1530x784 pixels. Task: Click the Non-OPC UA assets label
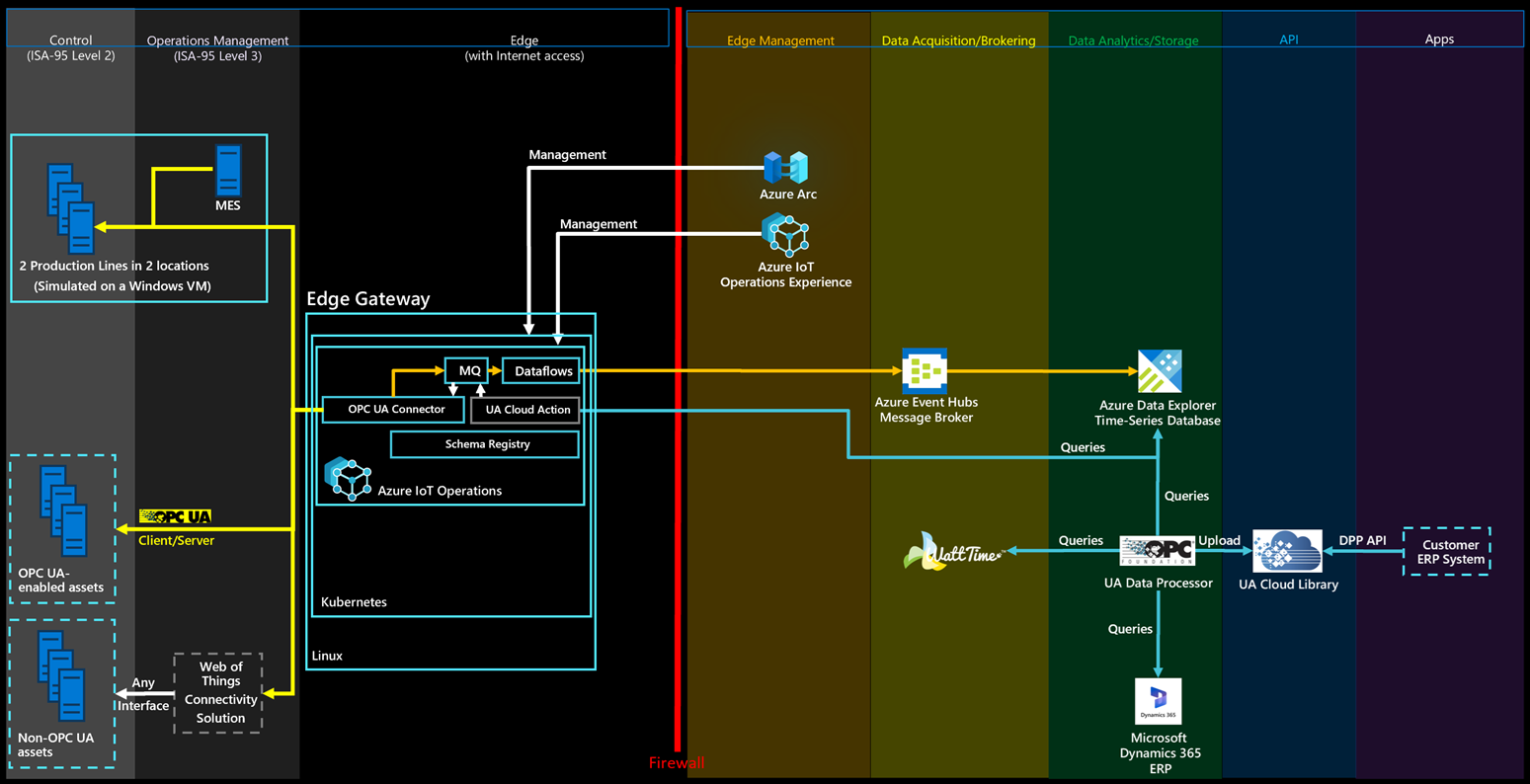tap(56, 745)
